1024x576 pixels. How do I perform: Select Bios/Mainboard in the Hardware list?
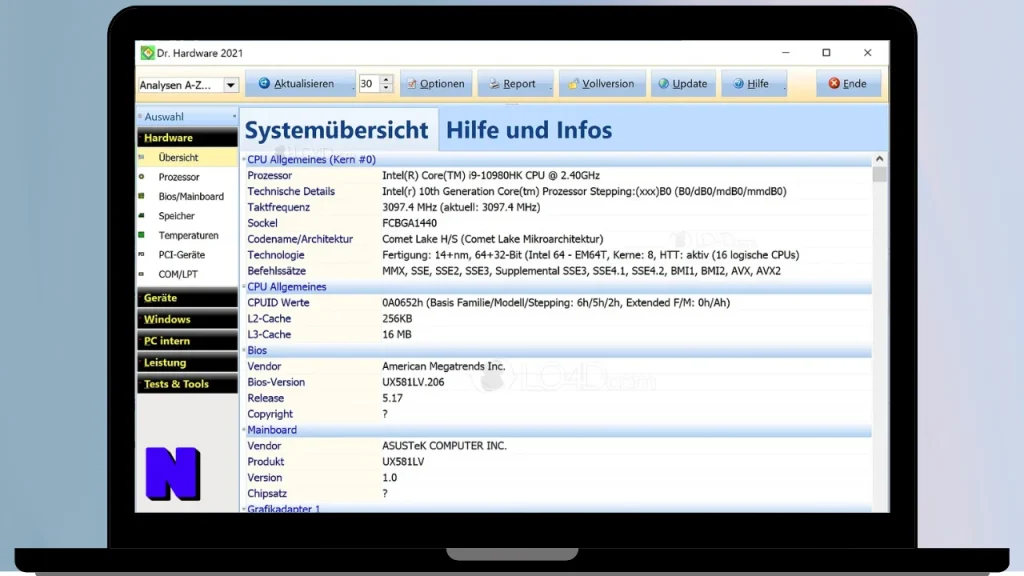point(187,196)
